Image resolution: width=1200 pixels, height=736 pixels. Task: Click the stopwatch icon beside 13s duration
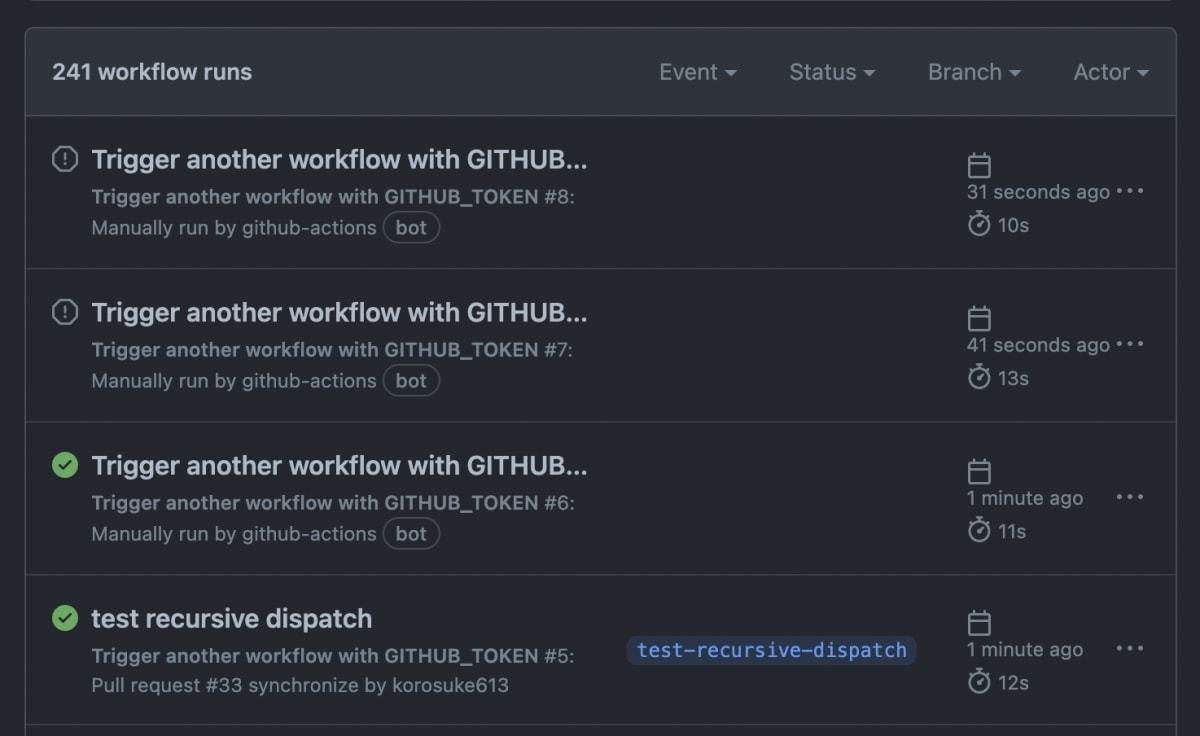tap(979, 377)
